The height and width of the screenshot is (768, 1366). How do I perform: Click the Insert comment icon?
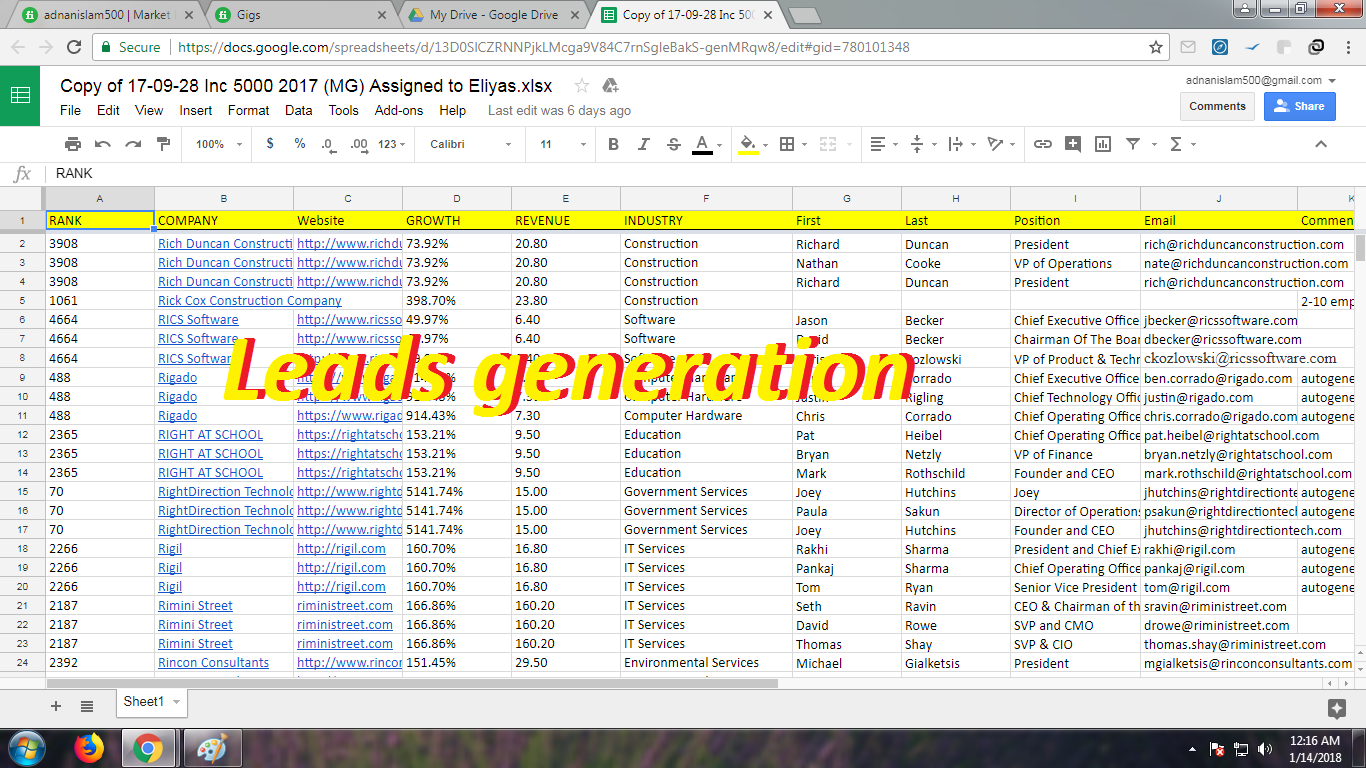(1072, 144)
